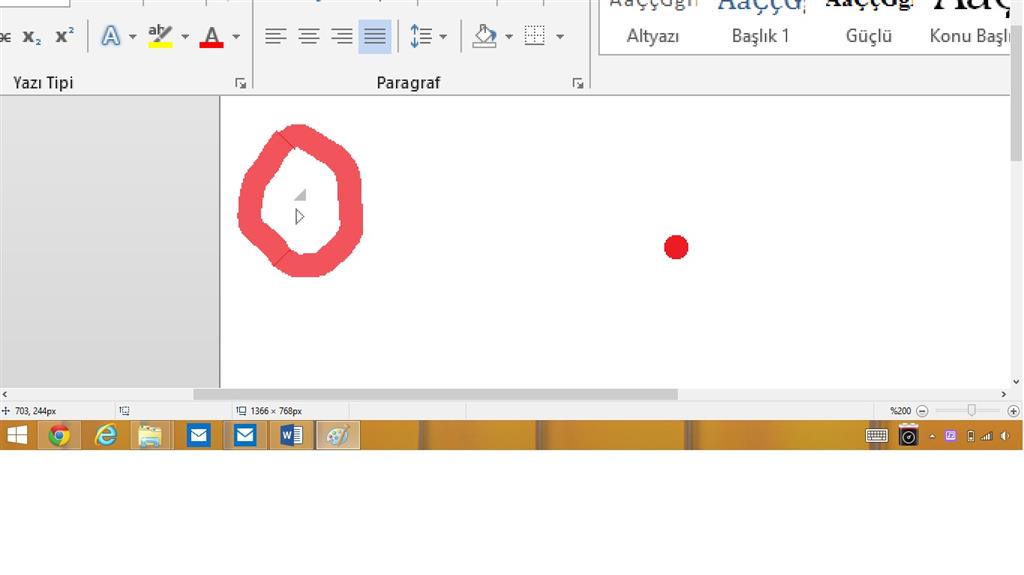The height and width of the screenshot is (575, 1024).
Task: Expand the font color dropdown arrow
Action: [236, 37]
